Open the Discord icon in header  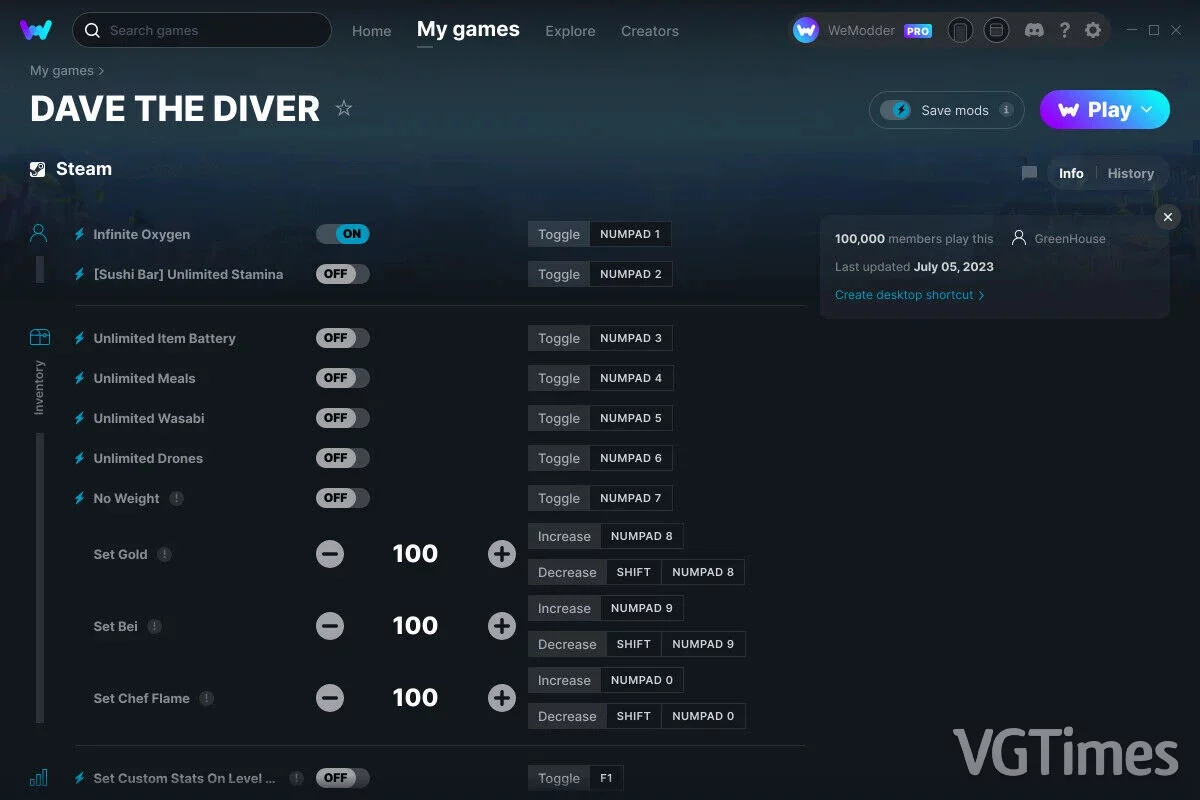(1035, 30)
